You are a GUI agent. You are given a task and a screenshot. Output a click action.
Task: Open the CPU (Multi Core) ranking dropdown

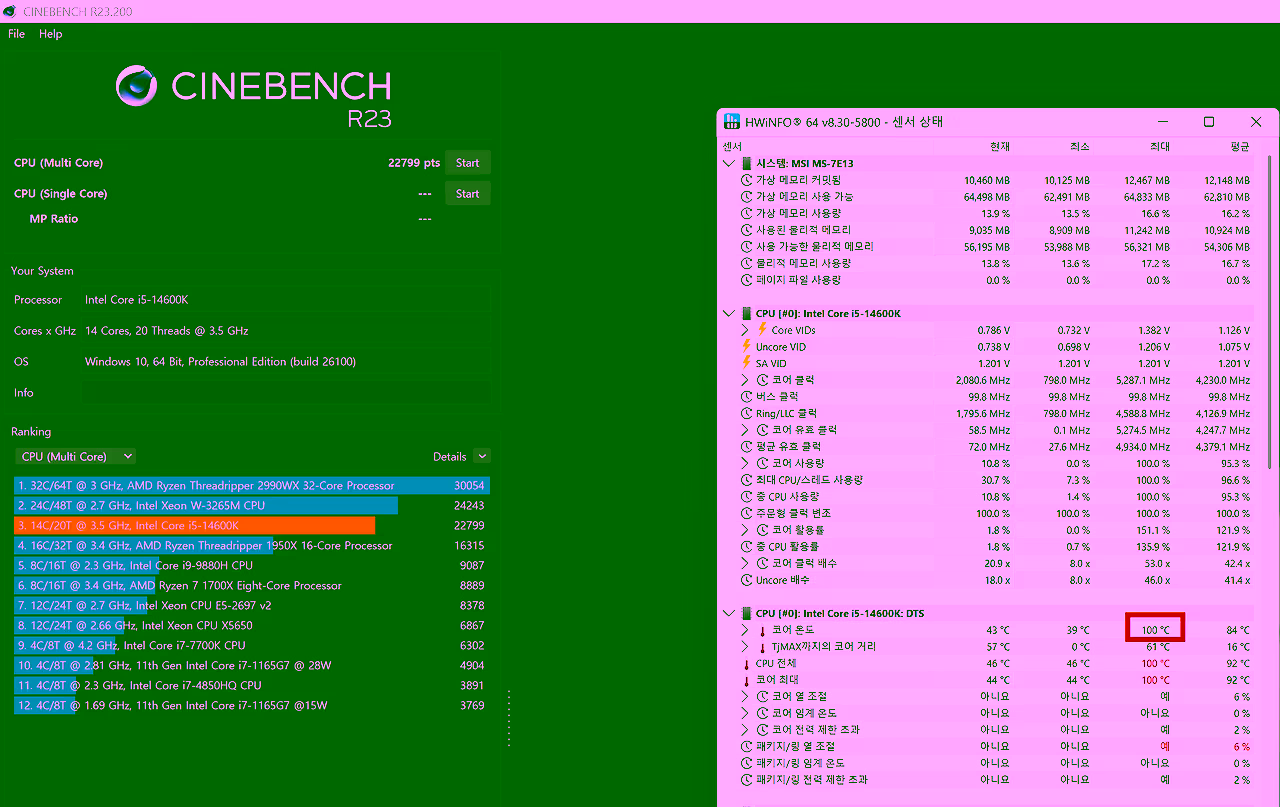coord(76,456)
